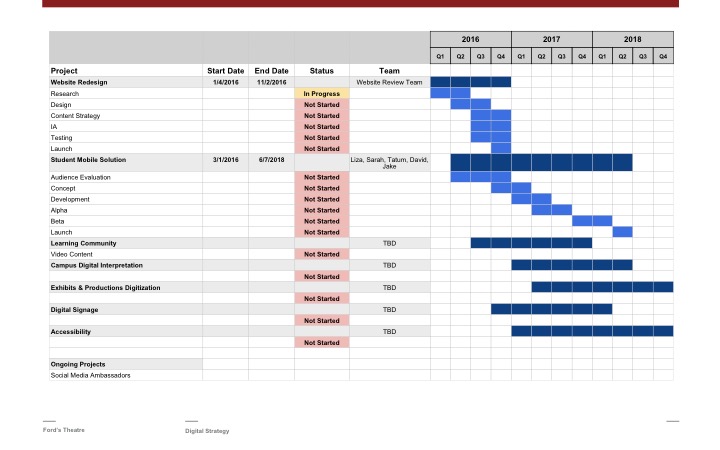Select the 2018 Q1 quarter header
The height and width of the screenshot is (450, 720).
tap(602, 56)
